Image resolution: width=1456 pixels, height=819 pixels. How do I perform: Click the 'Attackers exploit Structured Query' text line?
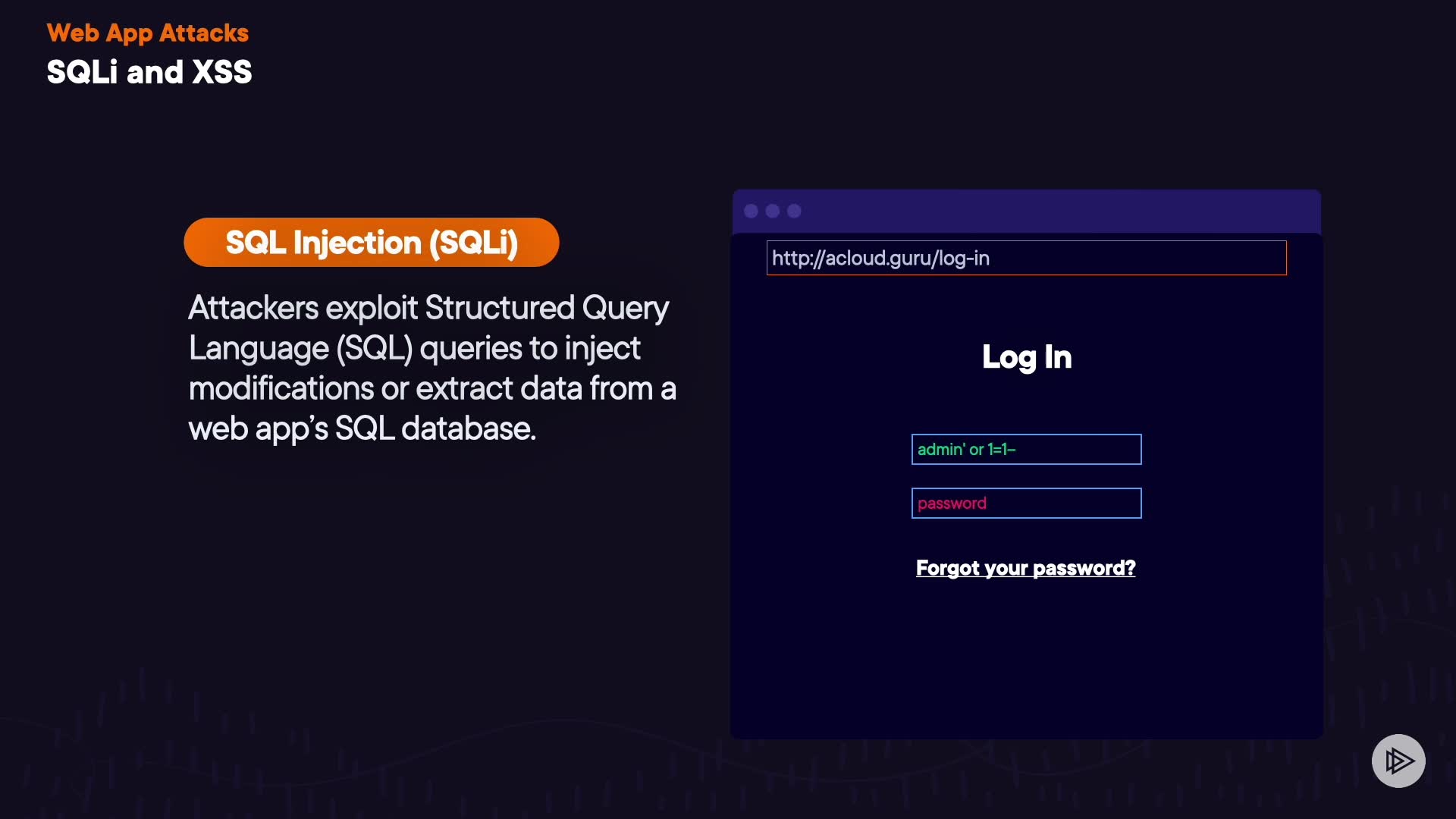click(428, 308)
